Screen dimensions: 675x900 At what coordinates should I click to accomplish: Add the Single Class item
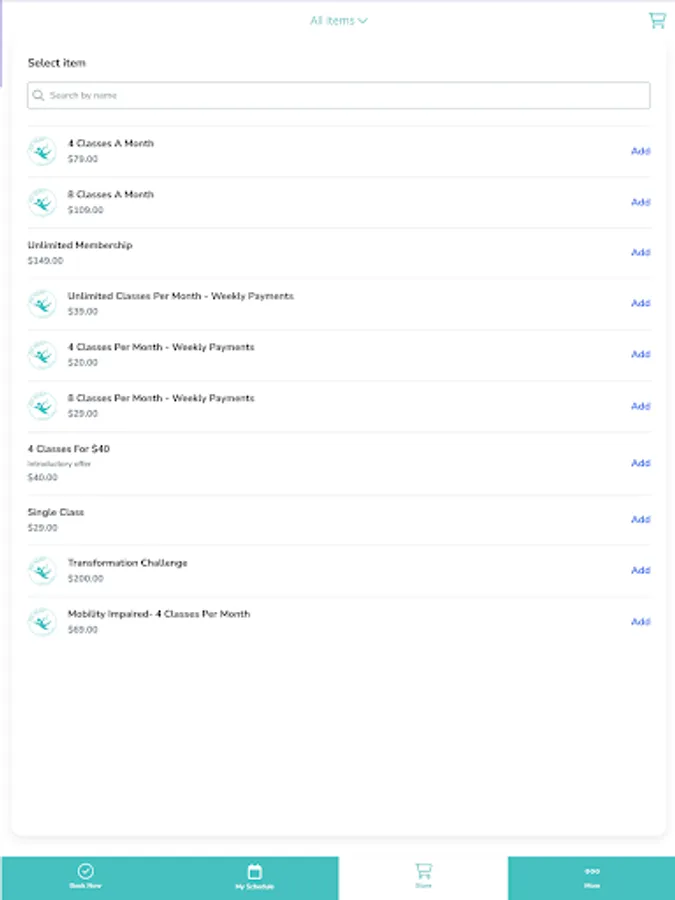click(x=641, y=519)
